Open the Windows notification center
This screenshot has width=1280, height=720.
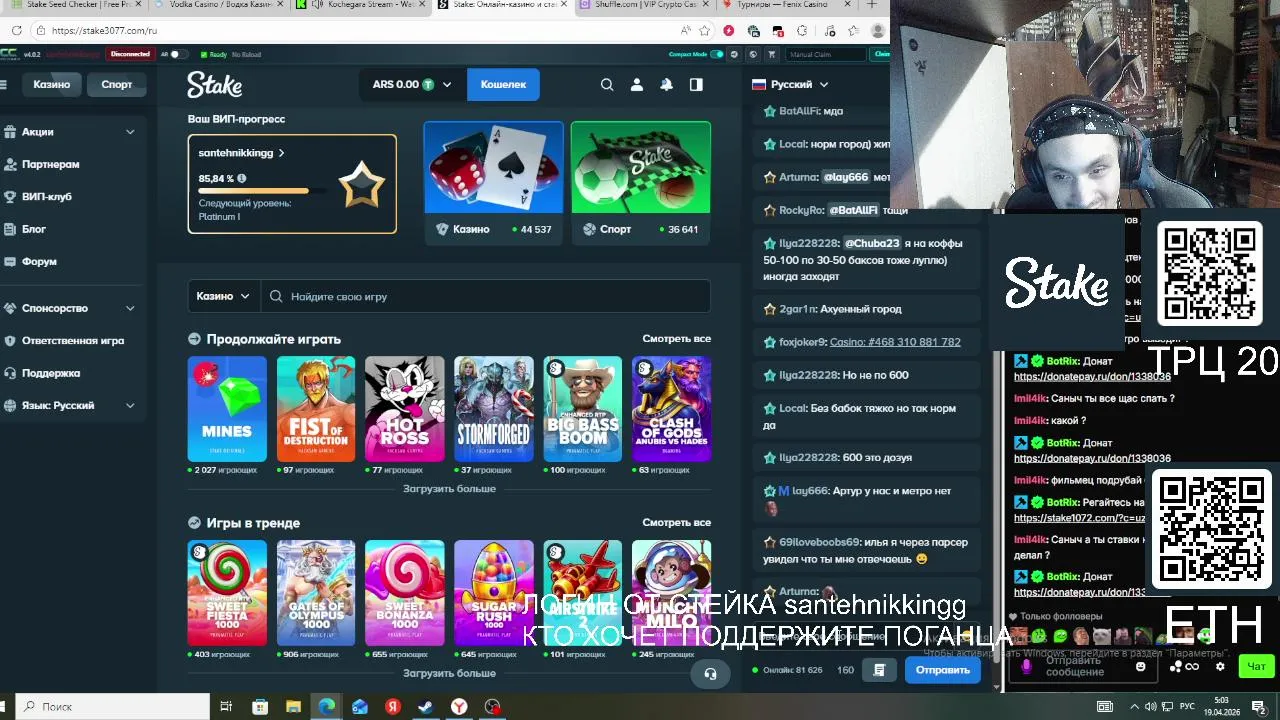point(1259,707)
